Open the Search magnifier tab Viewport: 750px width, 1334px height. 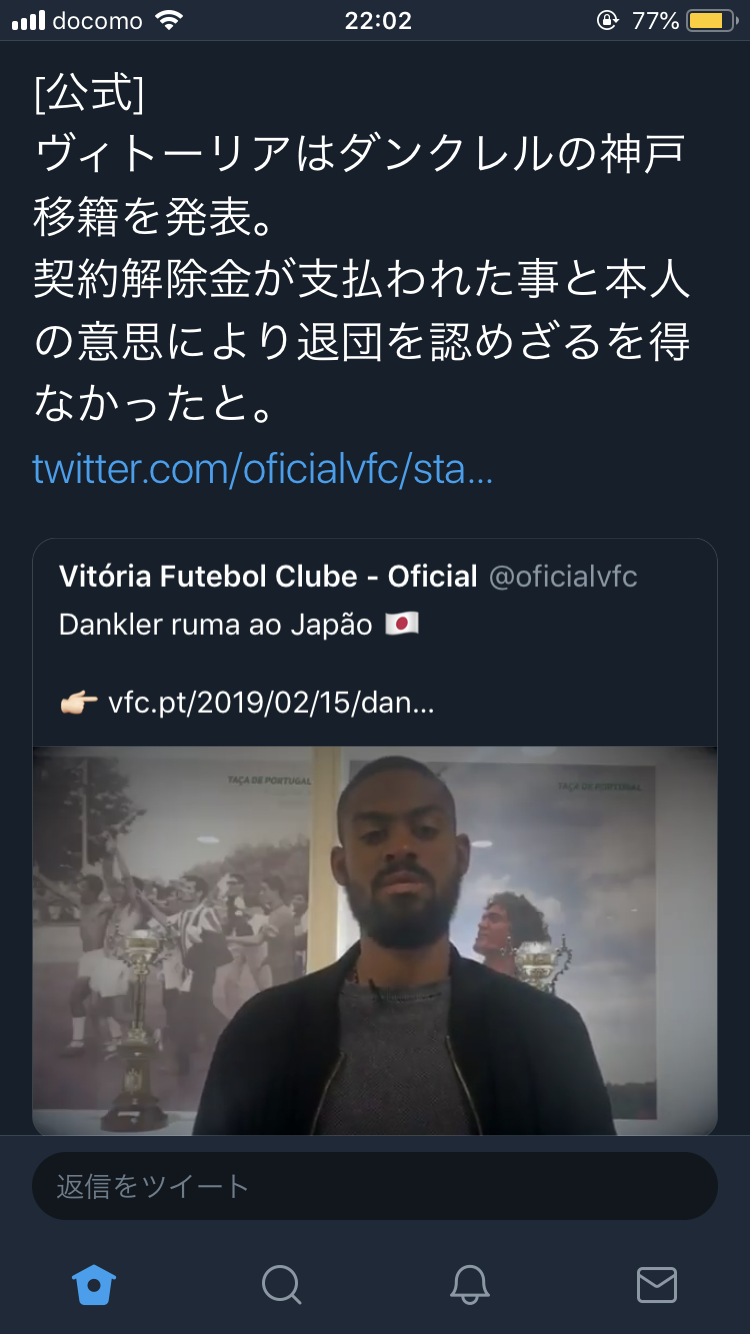coord(281,1285)
